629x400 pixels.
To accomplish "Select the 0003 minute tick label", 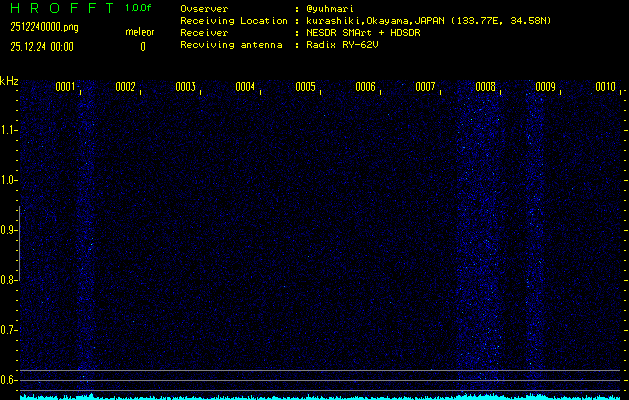I will pyautogui.click(x=185, y=87).
